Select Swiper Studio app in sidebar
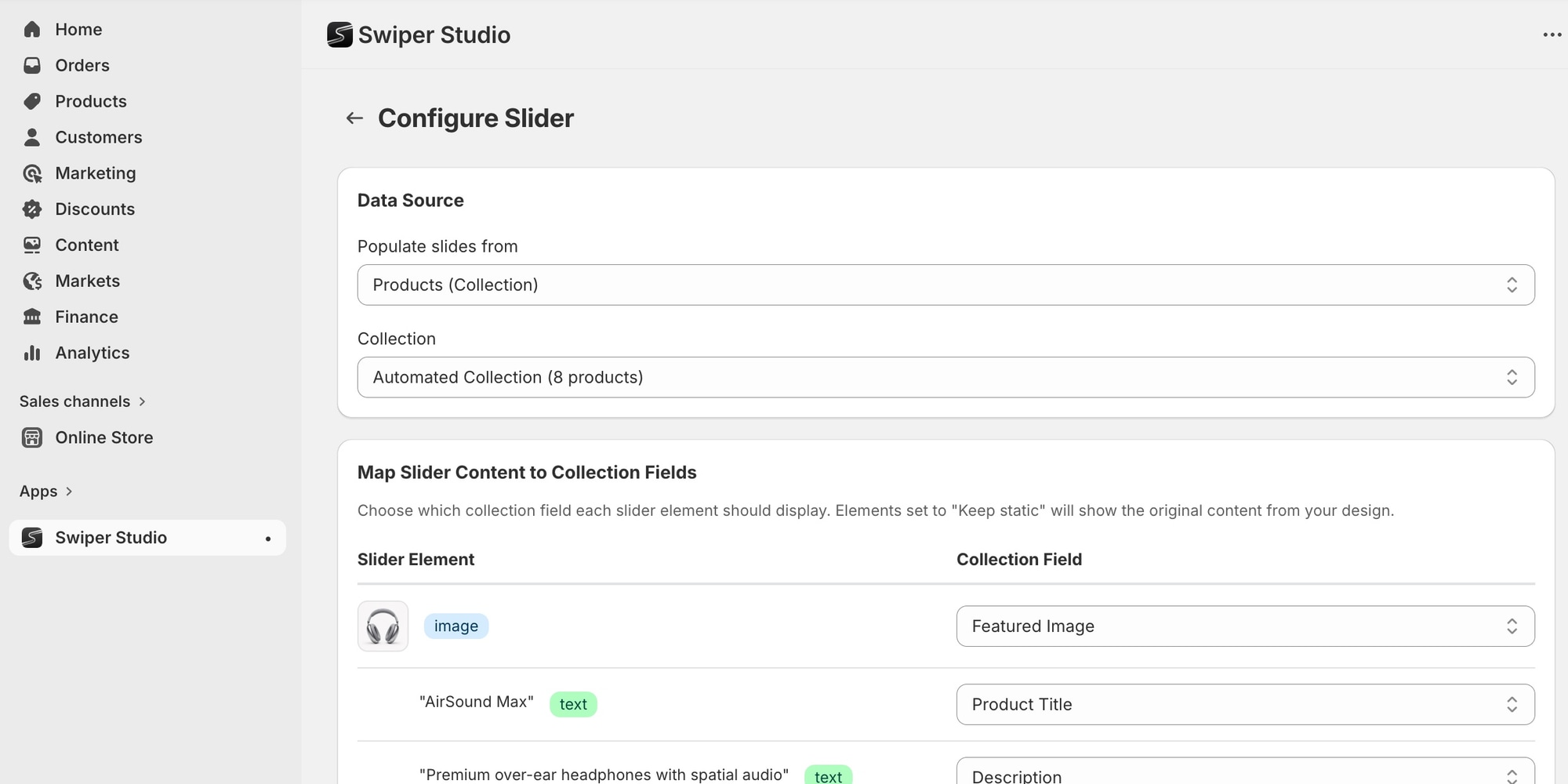The height and width of the screenshot is (784, 1568). [x=147, y=538]
